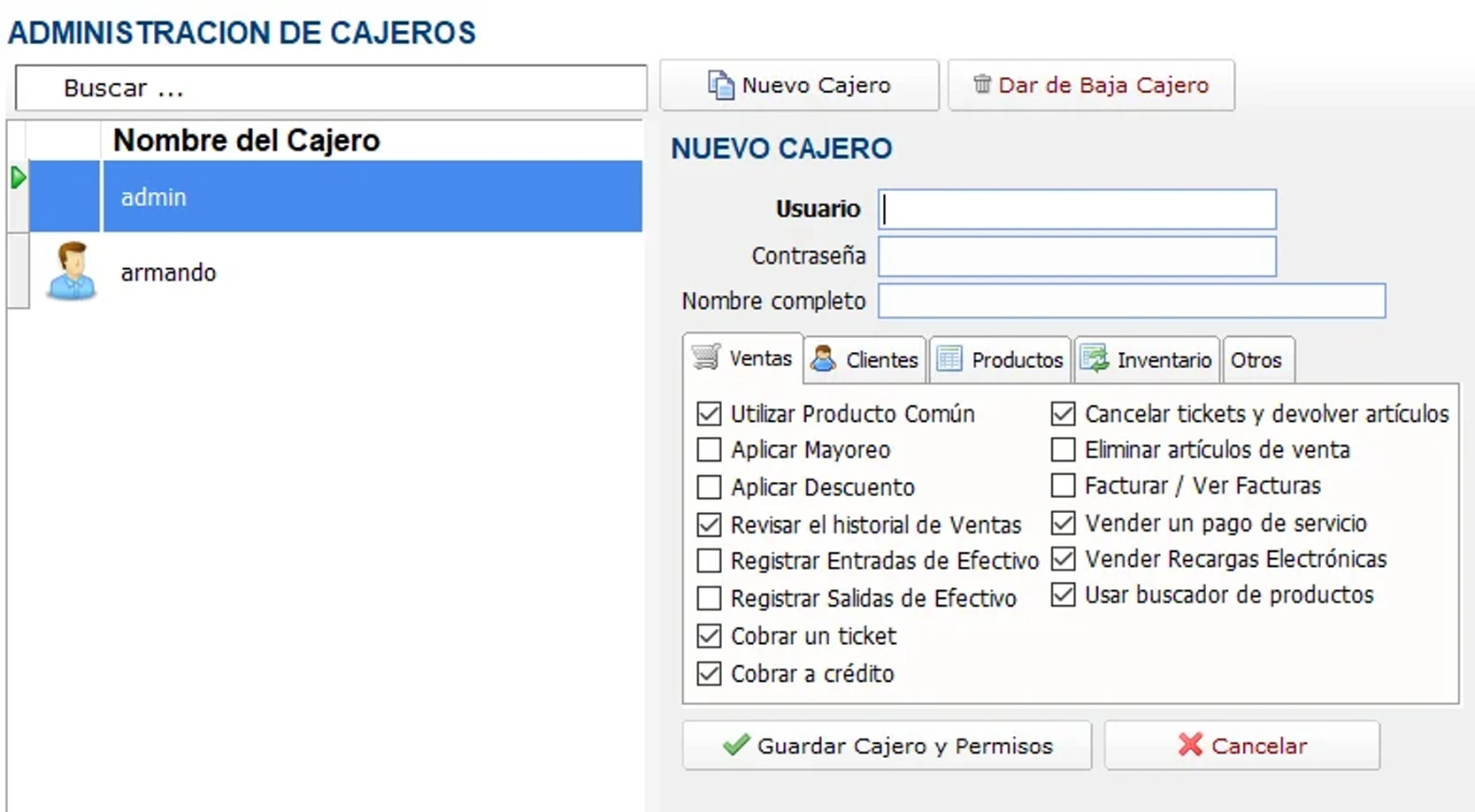Uncheck Cancelar tickets y devolver artículos
Screen dimensions: 1475x812
1063,412
